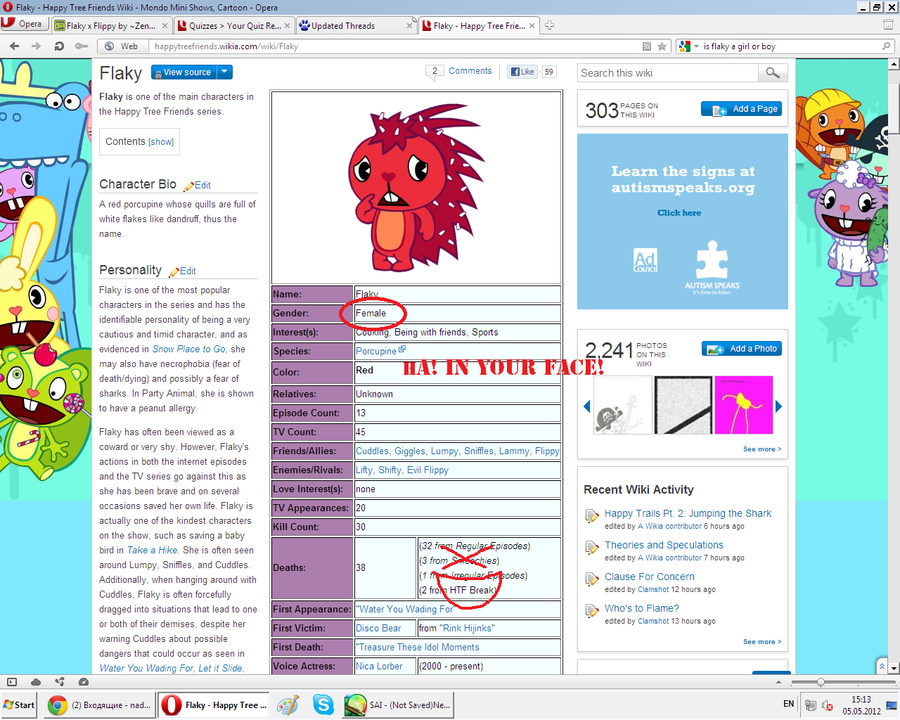
Task: Go forward using the browser arrow
Action: point(36,47)
